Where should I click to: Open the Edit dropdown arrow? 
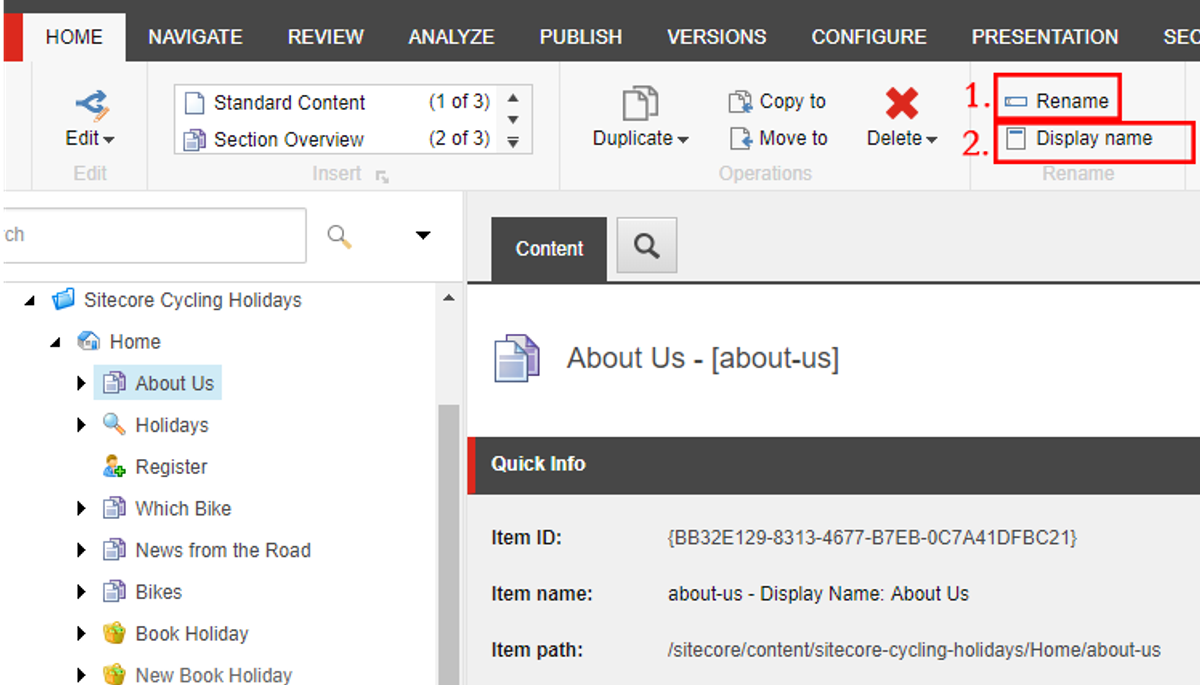[x=109, y=140]
